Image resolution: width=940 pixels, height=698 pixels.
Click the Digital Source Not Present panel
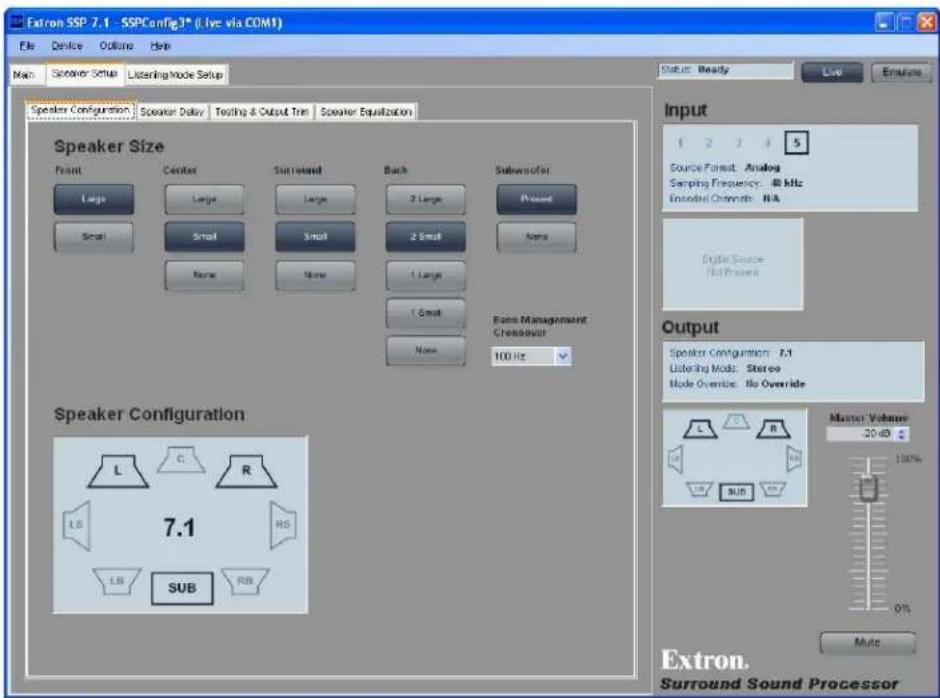733,264
